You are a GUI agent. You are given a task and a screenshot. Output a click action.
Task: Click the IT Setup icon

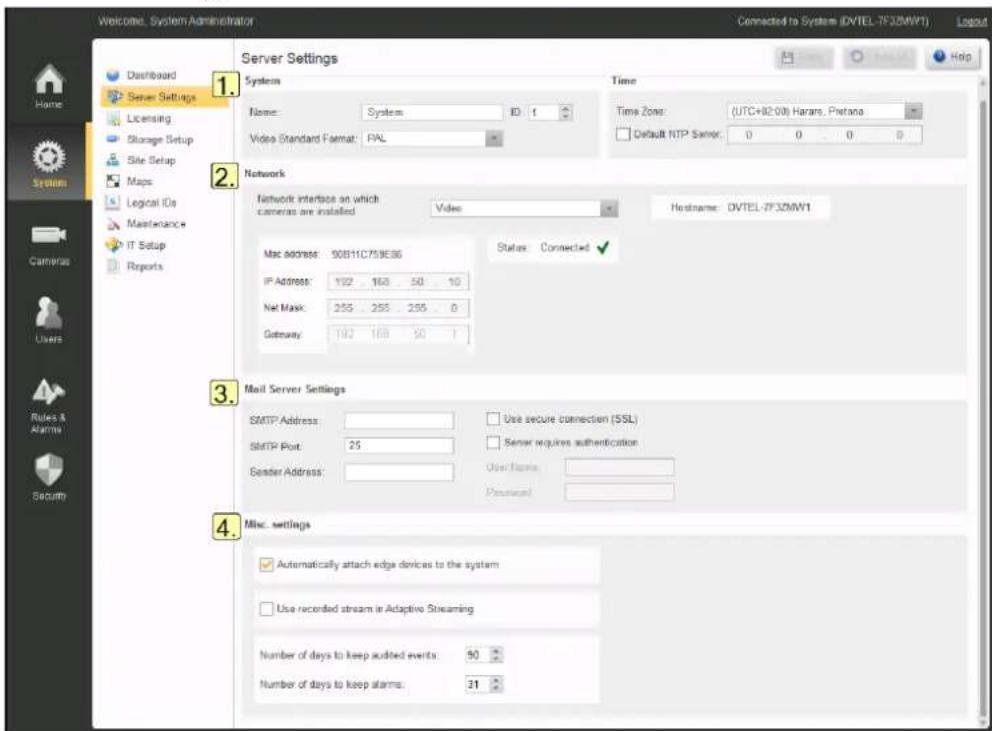point(113,245)
